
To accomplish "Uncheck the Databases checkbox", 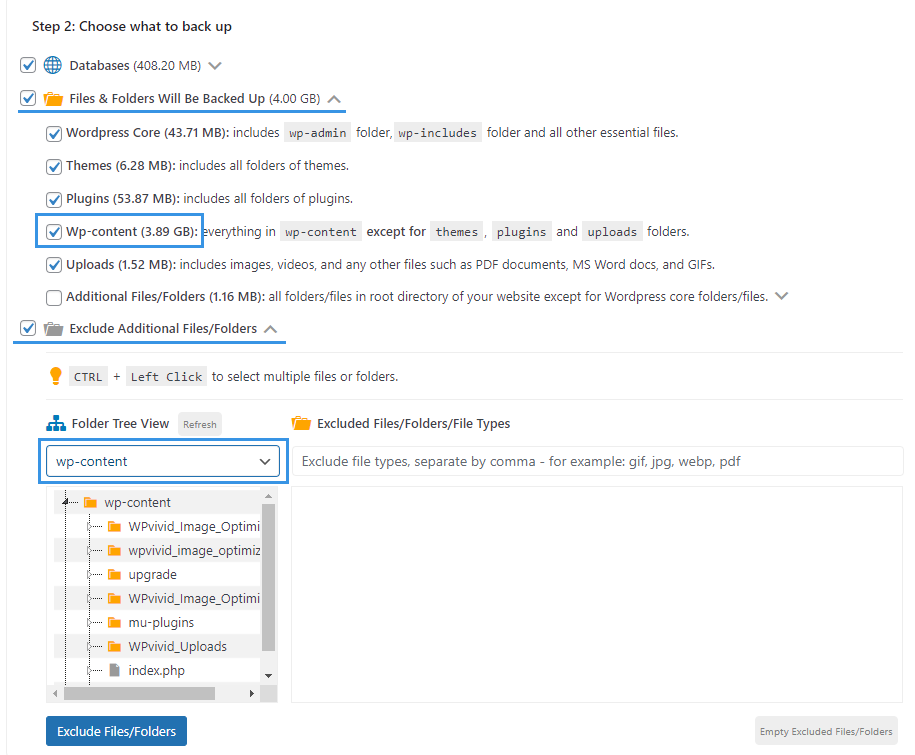I will click(28, 65).
